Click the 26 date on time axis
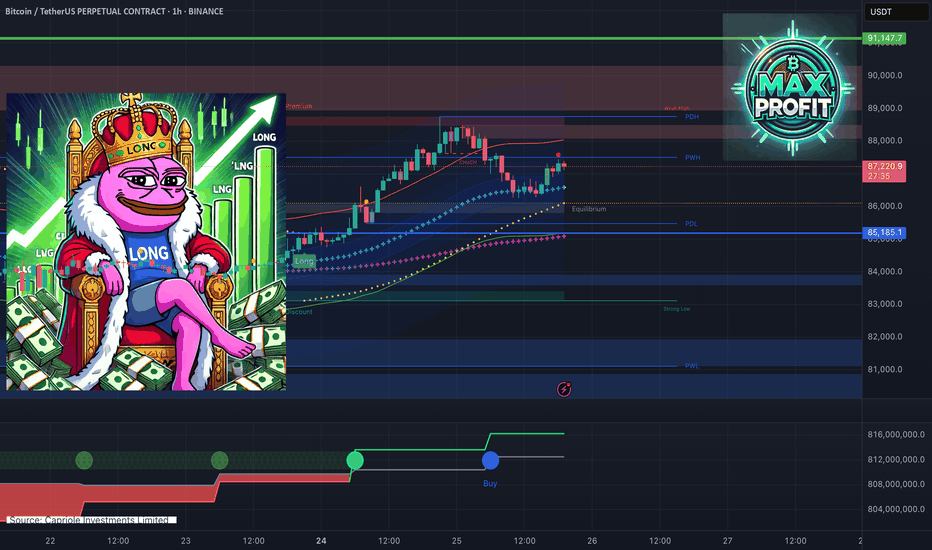Viewport: 932px width, 550px height. tap(592, 541)
